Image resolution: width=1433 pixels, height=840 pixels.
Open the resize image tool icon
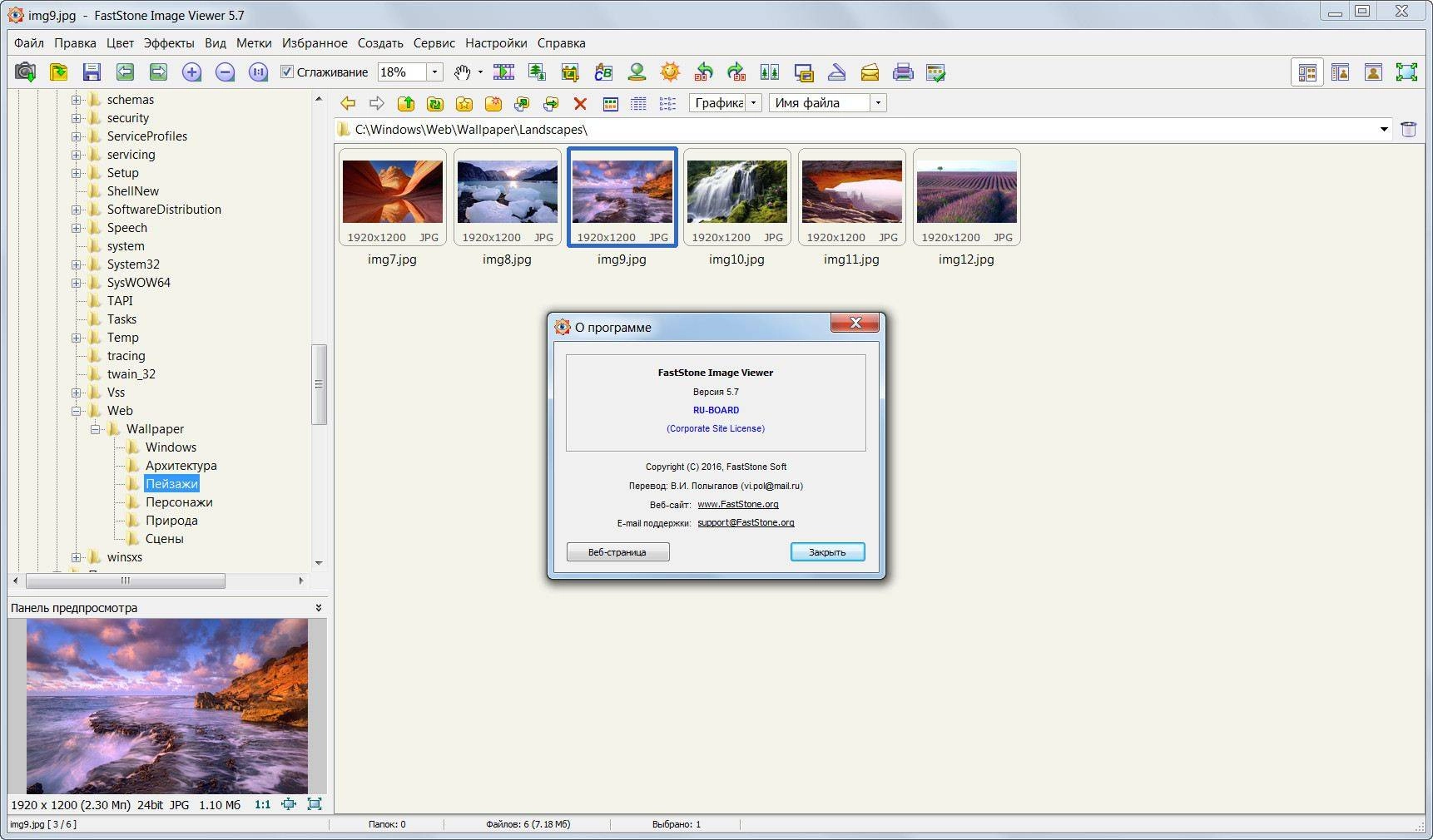(x=537, y=72)
